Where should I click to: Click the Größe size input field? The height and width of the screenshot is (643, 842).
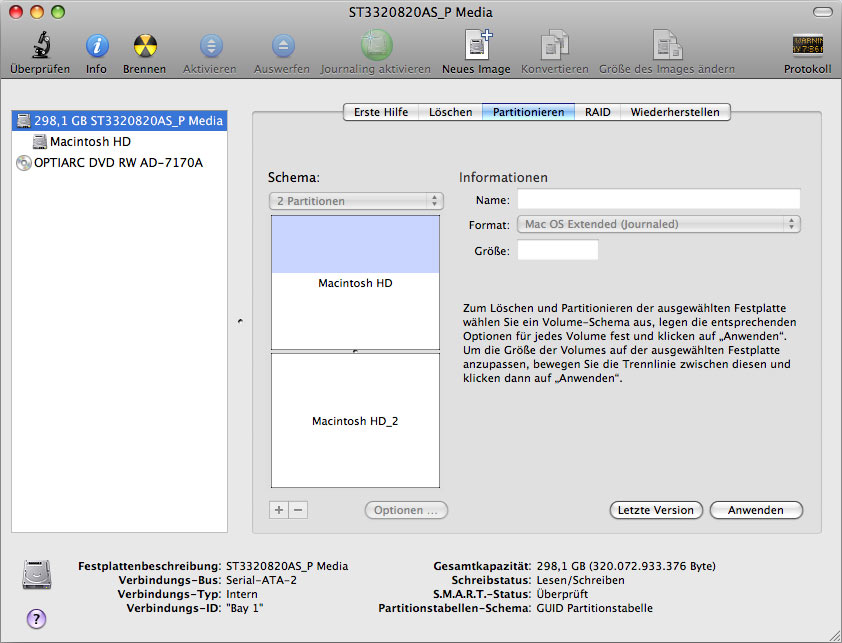557,250
